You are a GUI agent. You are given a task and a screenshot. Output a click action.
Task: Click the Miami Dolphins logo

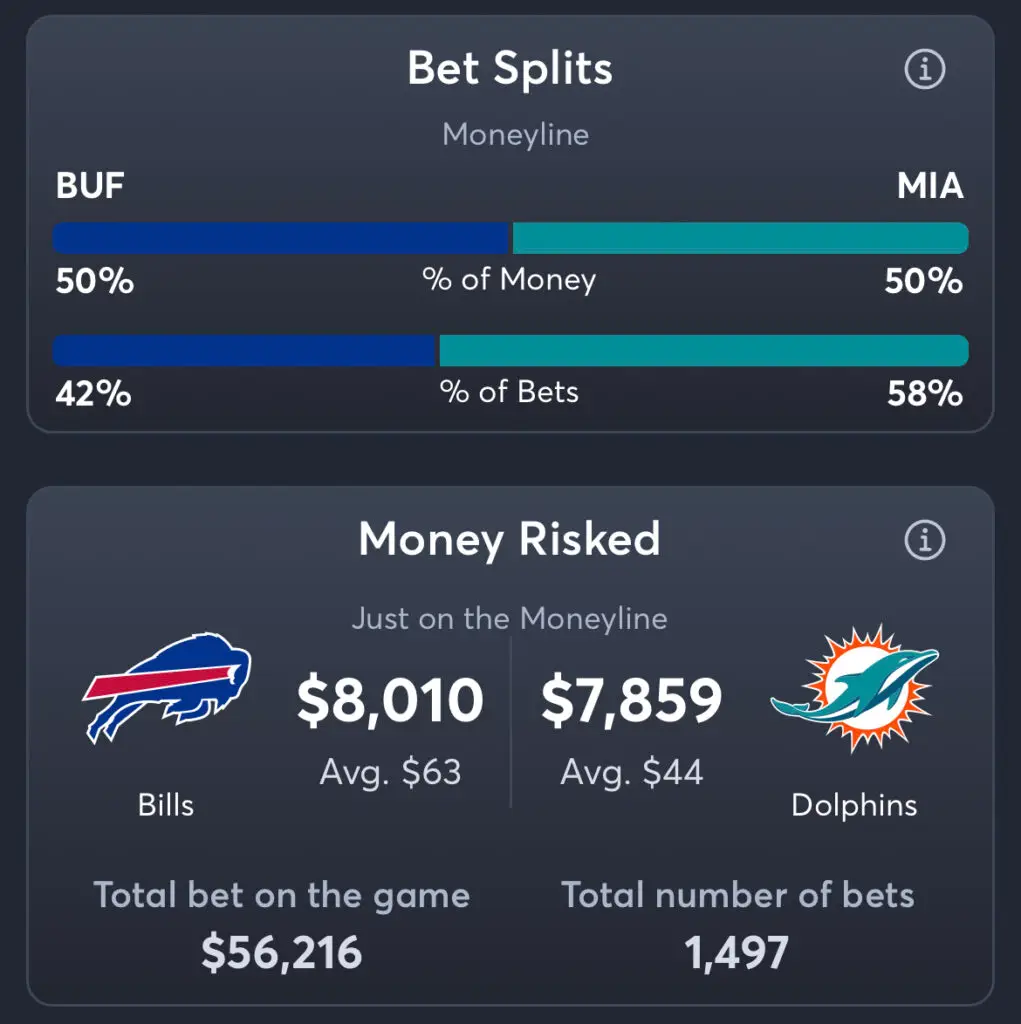(x=854, y=688)
